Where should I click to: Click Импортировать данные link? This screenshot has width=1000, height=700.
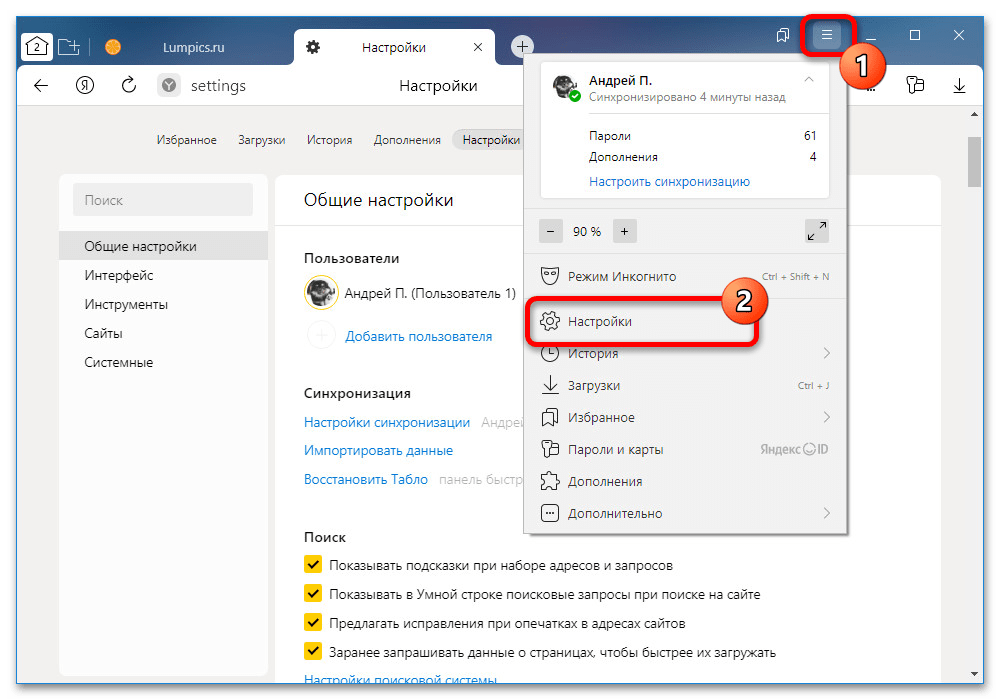click(378, 450)
